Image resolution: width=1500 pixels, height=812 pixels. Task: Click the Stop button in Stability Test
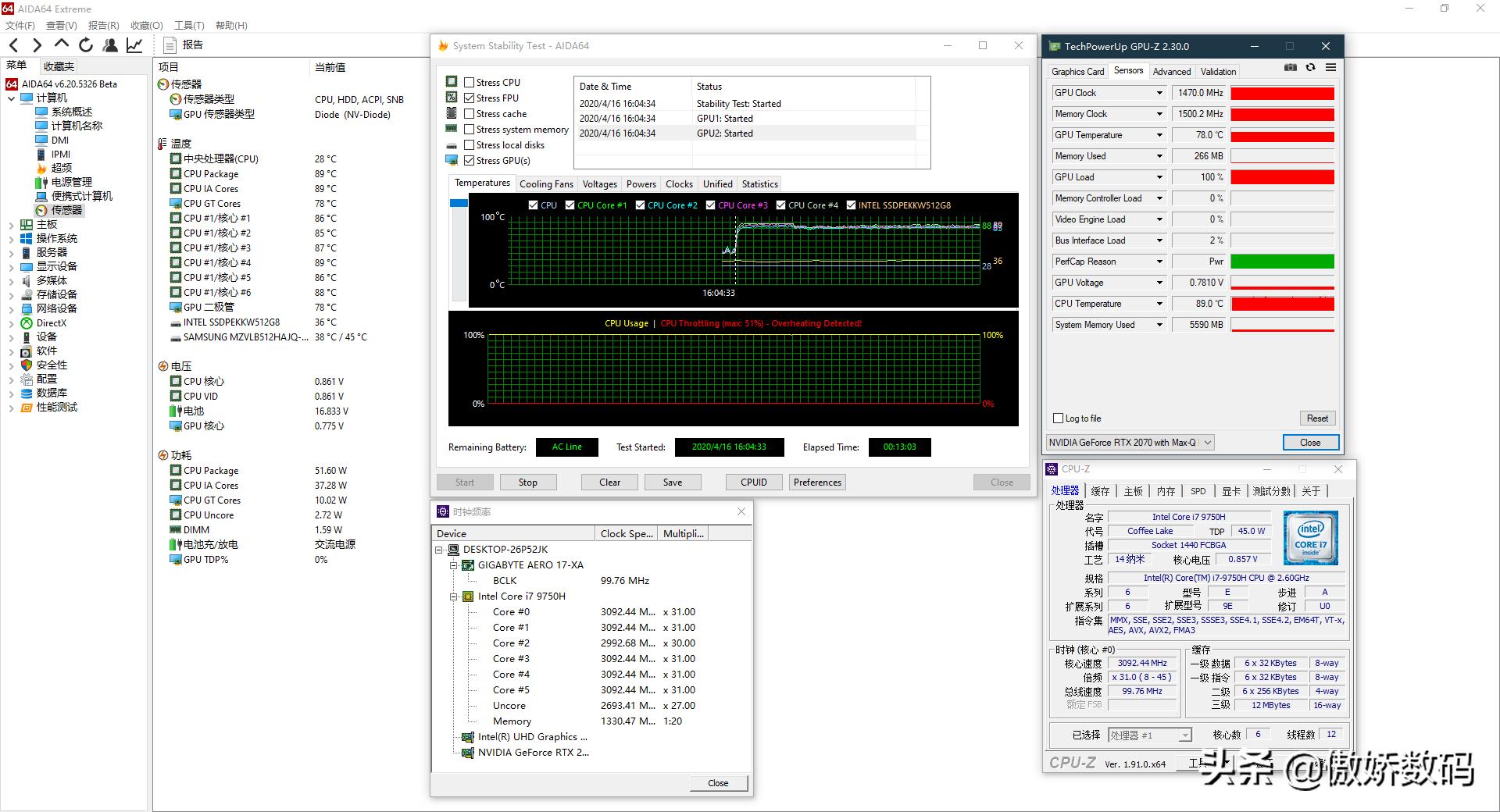click(x=527, y=483)
